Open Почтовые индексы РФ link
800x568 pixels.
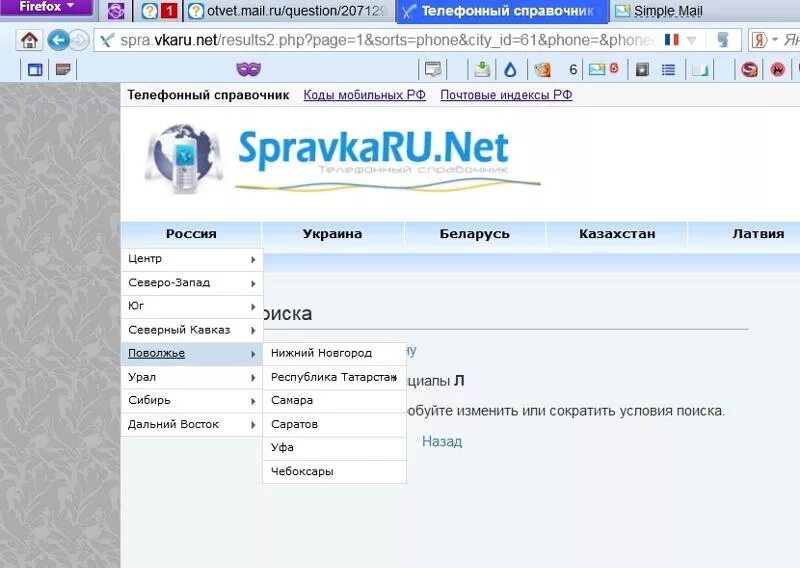(506, 95)
